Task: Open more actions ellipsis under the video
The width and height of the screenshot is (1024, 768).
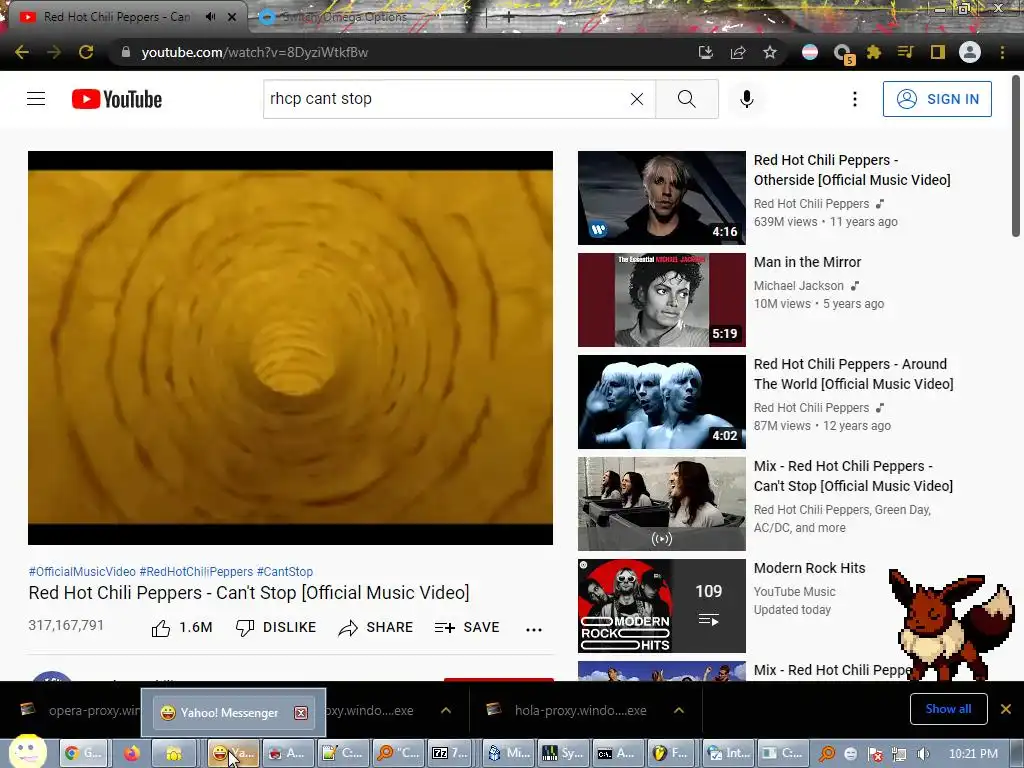Action: click(534, 630)
